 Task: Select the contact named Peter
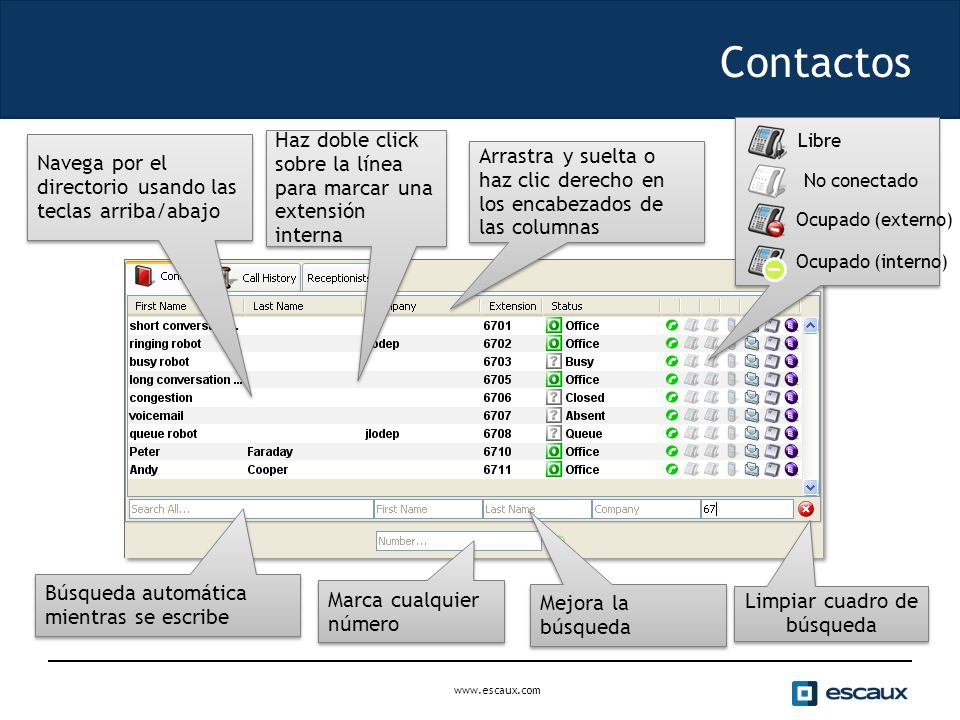coord(144,452)
